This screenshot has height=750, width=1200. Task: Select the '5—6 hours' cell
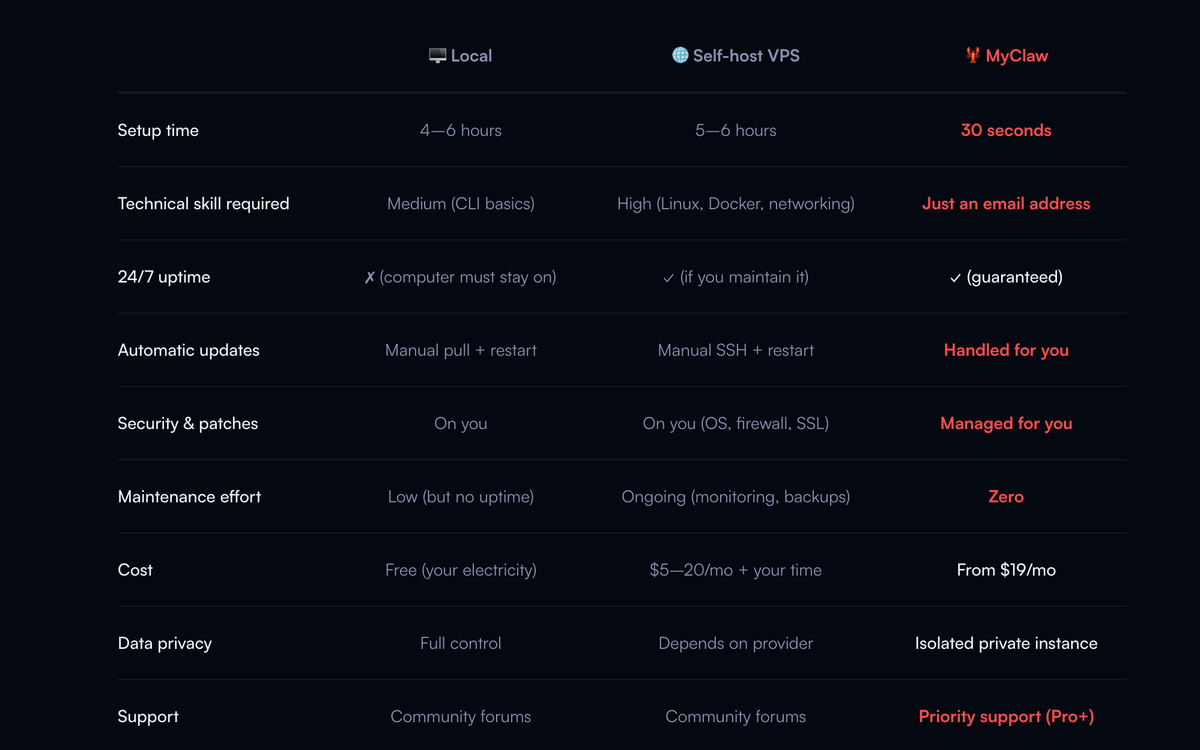pyautogui.click(x=736, y=130)
